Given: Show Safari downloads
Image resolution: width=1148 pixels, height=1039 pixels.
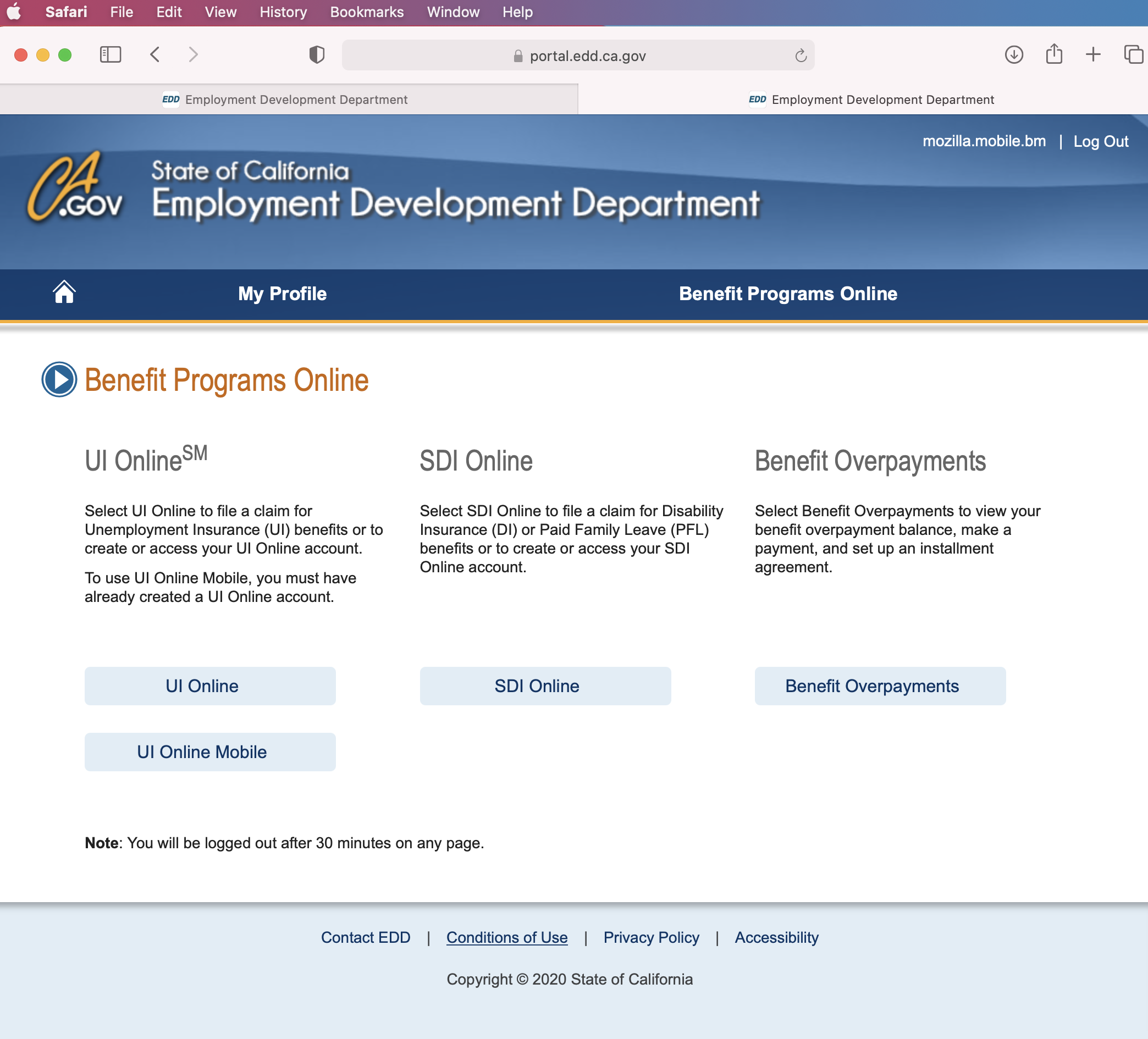Looking at the screenshot, I should (x=1014, y=54).
